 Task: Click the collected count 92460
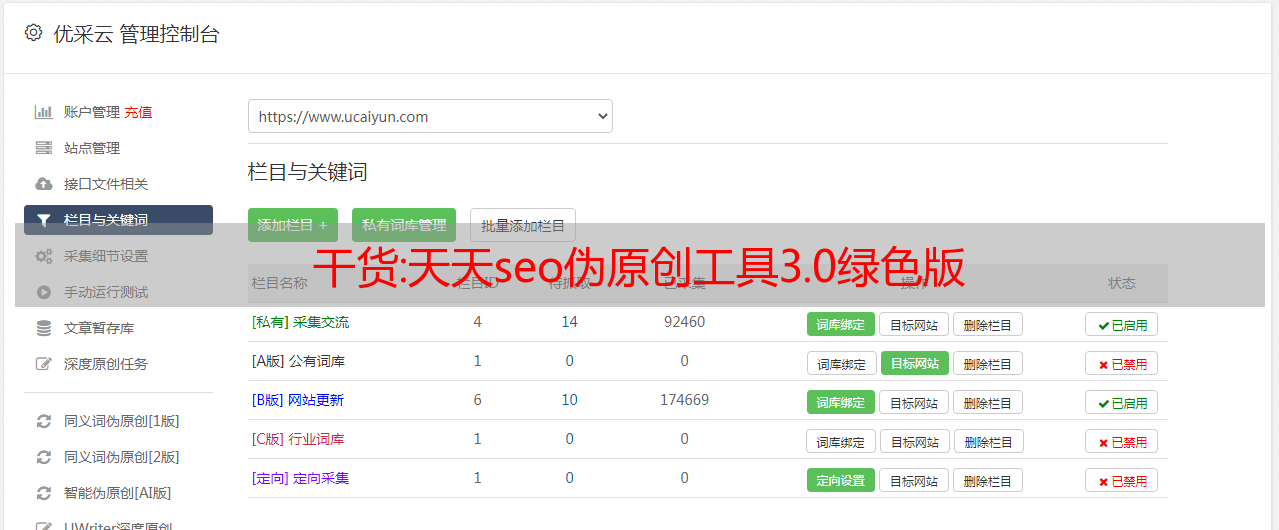tap(684, 322)
